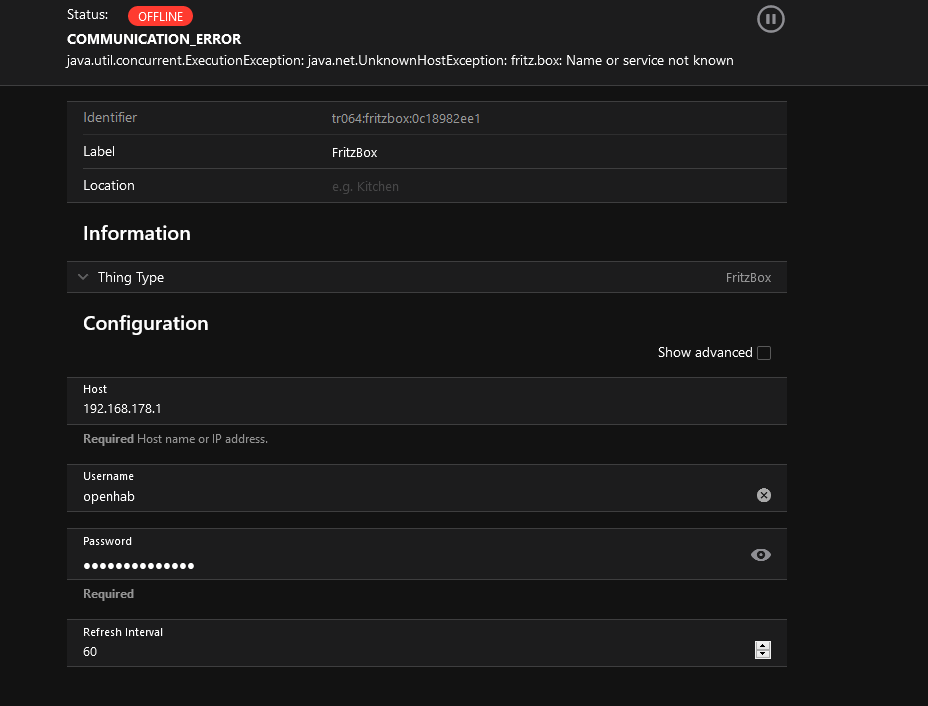Click the UnknownHostException error message

point(400,61)
